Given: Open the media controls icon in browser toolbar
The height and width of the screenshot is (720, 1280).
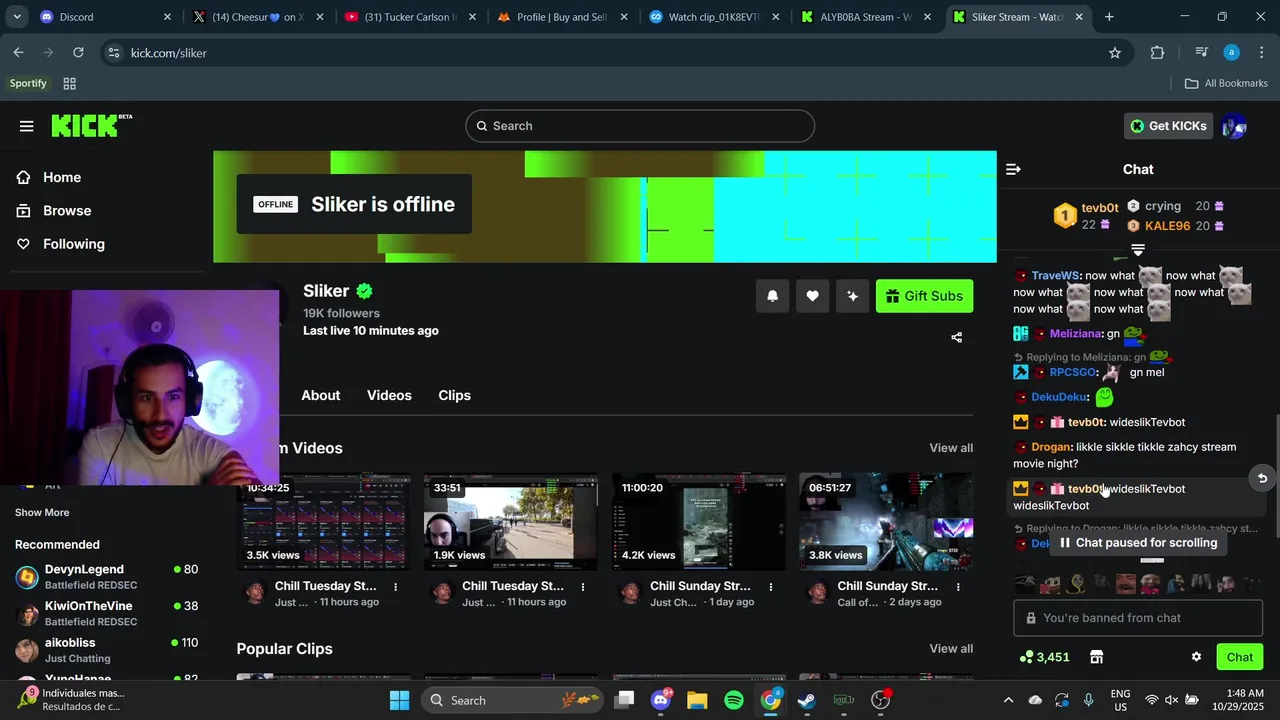Looking at the screenshot, I should (x=1202, y=53).
